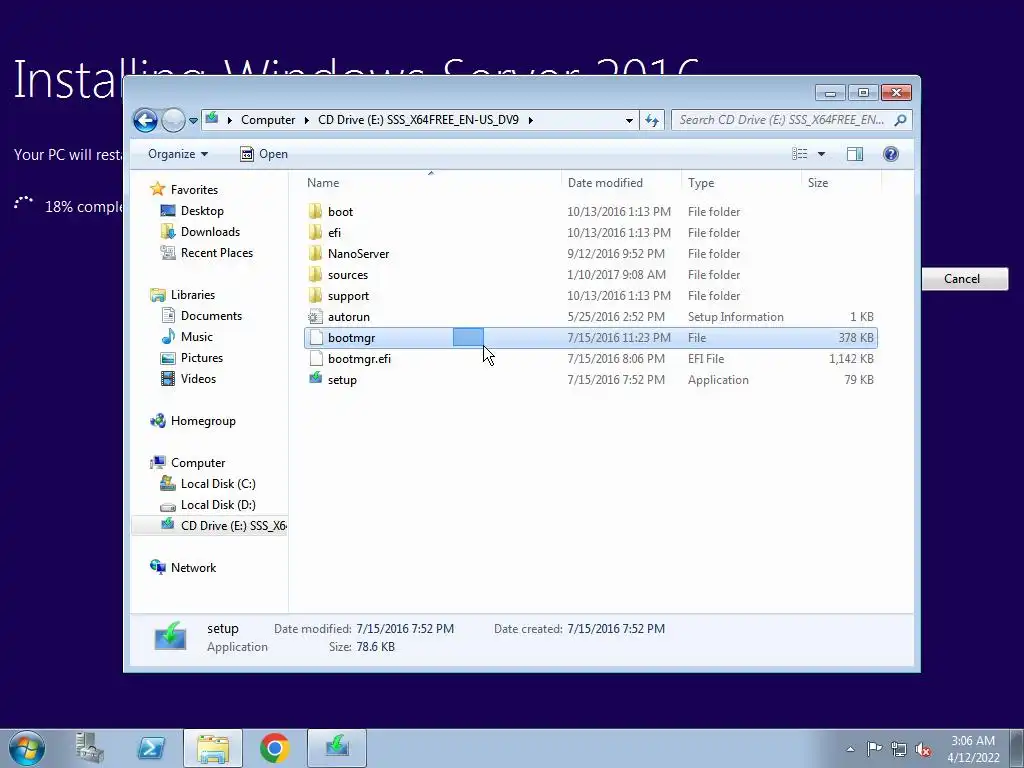Screen dimensions: 1024x768
Task: Switch to Windows Setup taskbar button
Action: (337, 748)
